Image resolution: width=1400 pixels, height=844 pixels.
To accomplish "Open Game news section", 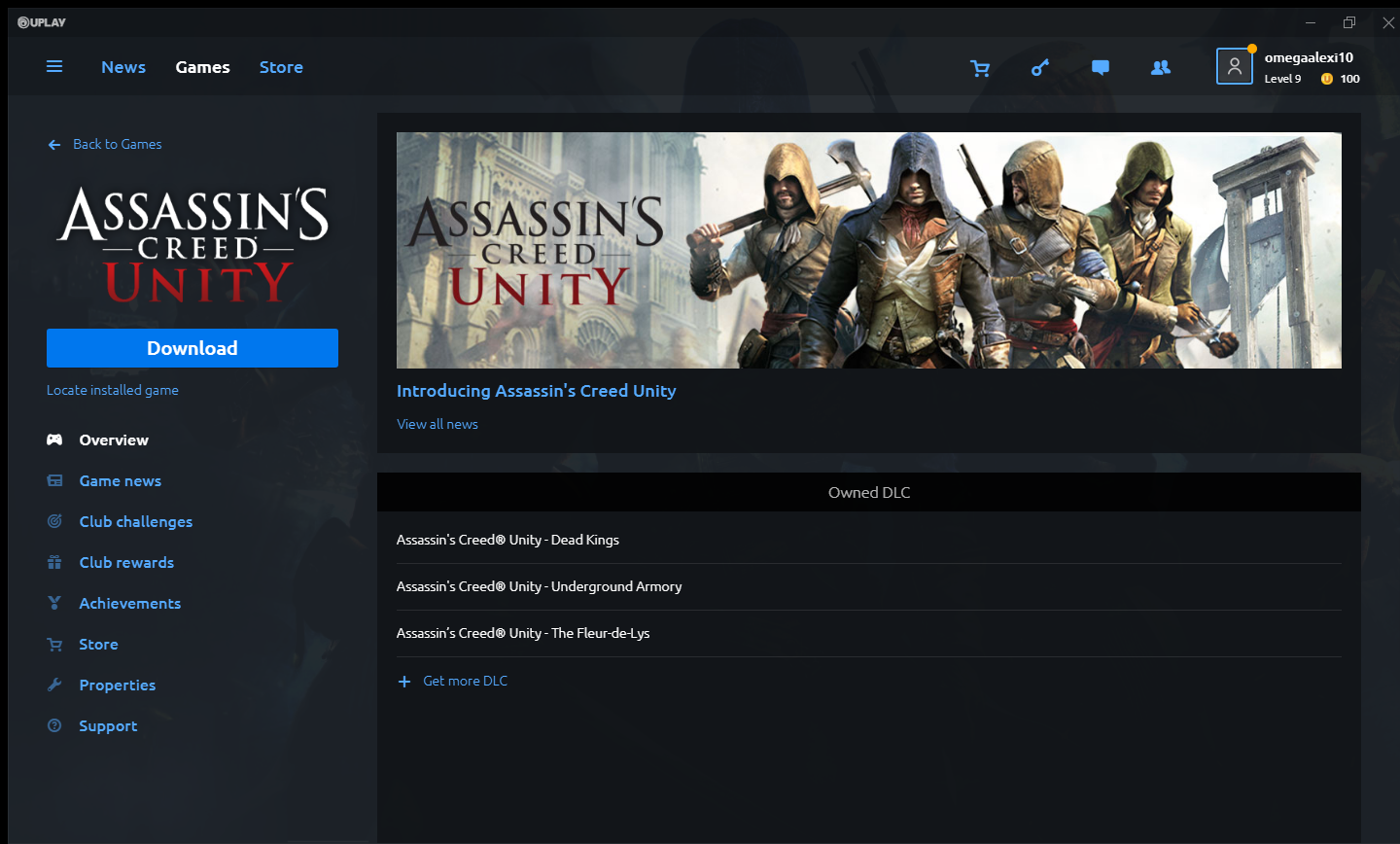I will tap(120, 481).
